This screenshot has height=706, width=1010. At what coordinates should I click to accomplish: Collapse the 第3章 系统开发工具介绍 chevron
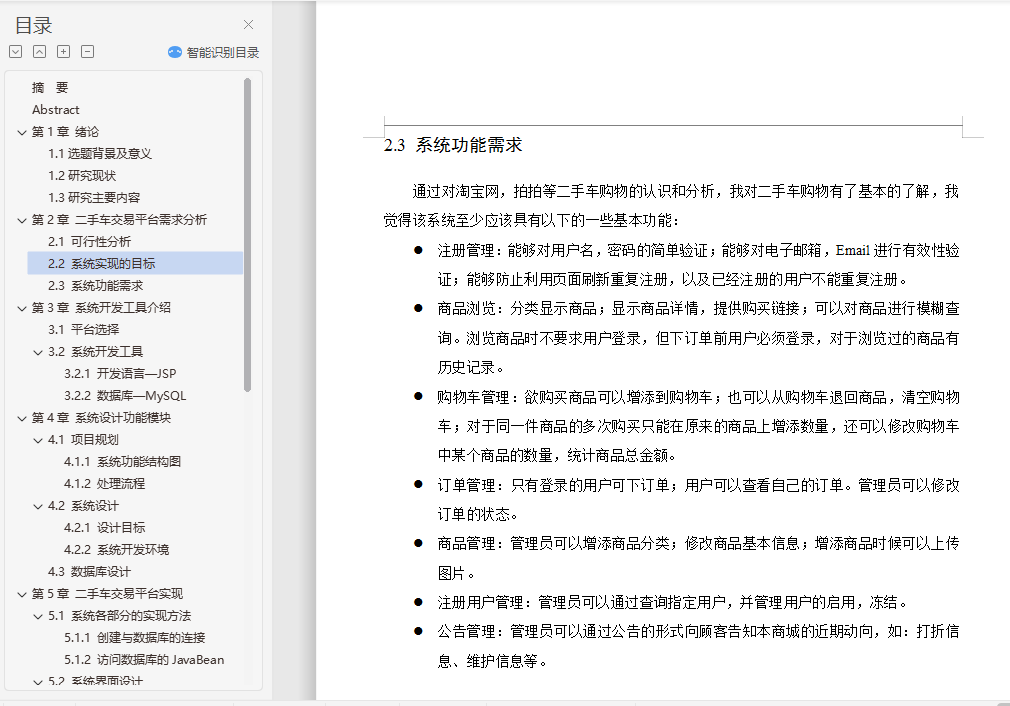22,309
